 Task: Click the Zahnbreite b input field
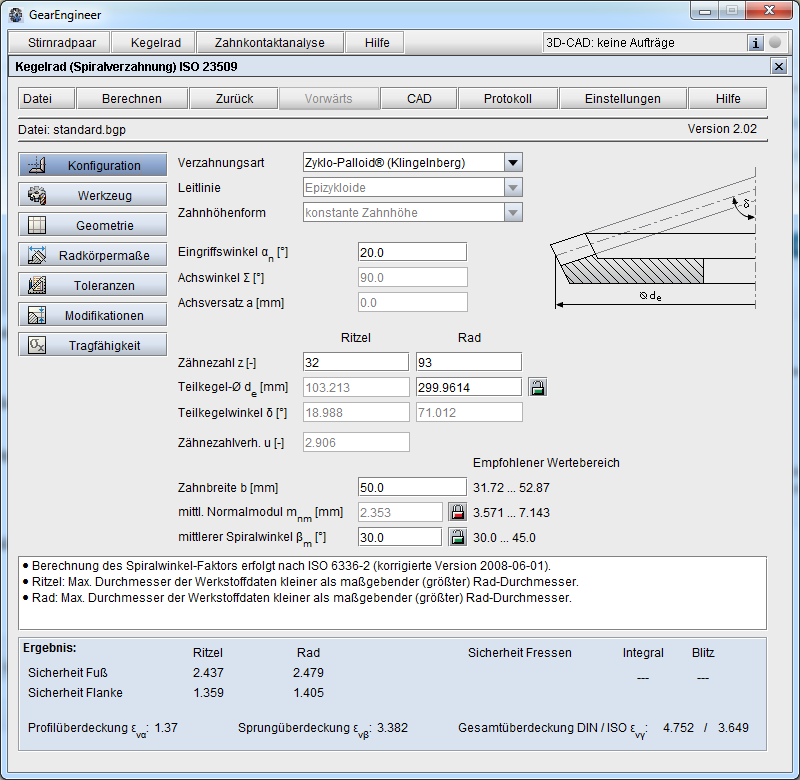click(x=412, y=487)
